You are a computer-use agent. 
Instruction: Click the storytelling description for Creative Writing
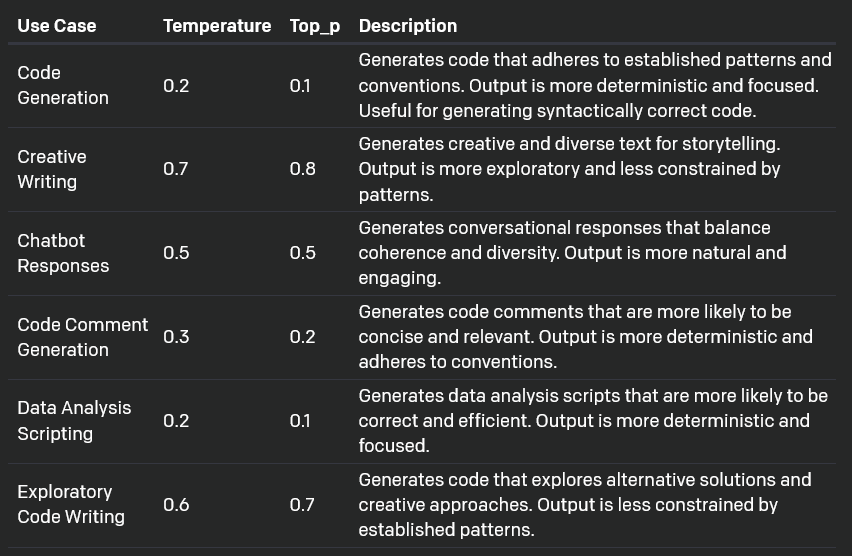coord(570,169)
